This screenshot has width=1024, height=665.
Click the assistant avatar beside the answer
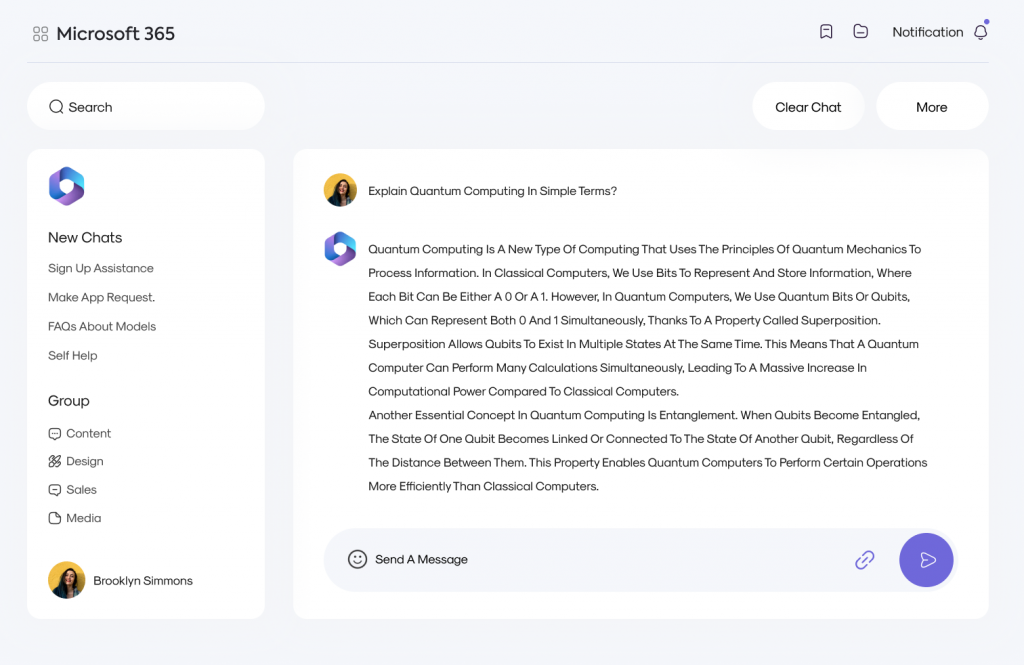tap(340, 249)
